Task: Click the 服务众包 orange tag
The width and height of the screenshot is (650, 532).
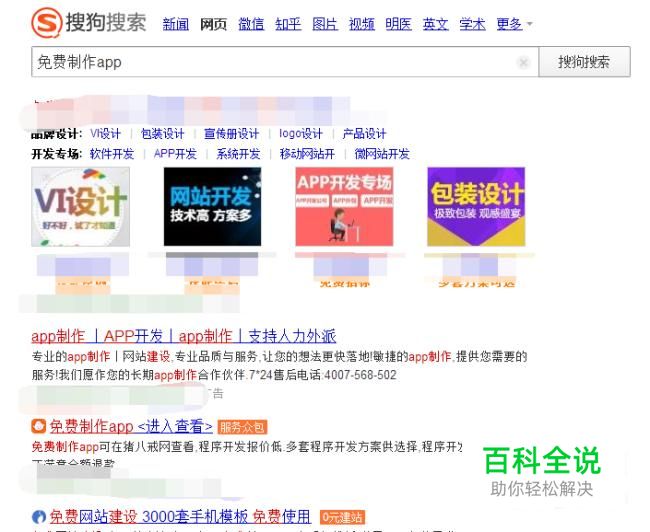Action: (242, 427)
